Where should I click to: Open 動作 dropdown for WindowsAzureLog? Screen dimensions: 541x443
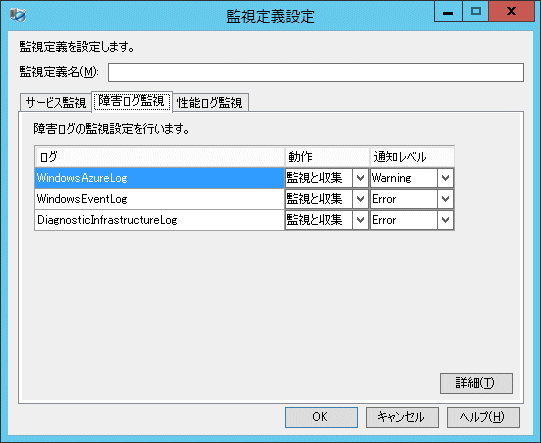[360, 178]
